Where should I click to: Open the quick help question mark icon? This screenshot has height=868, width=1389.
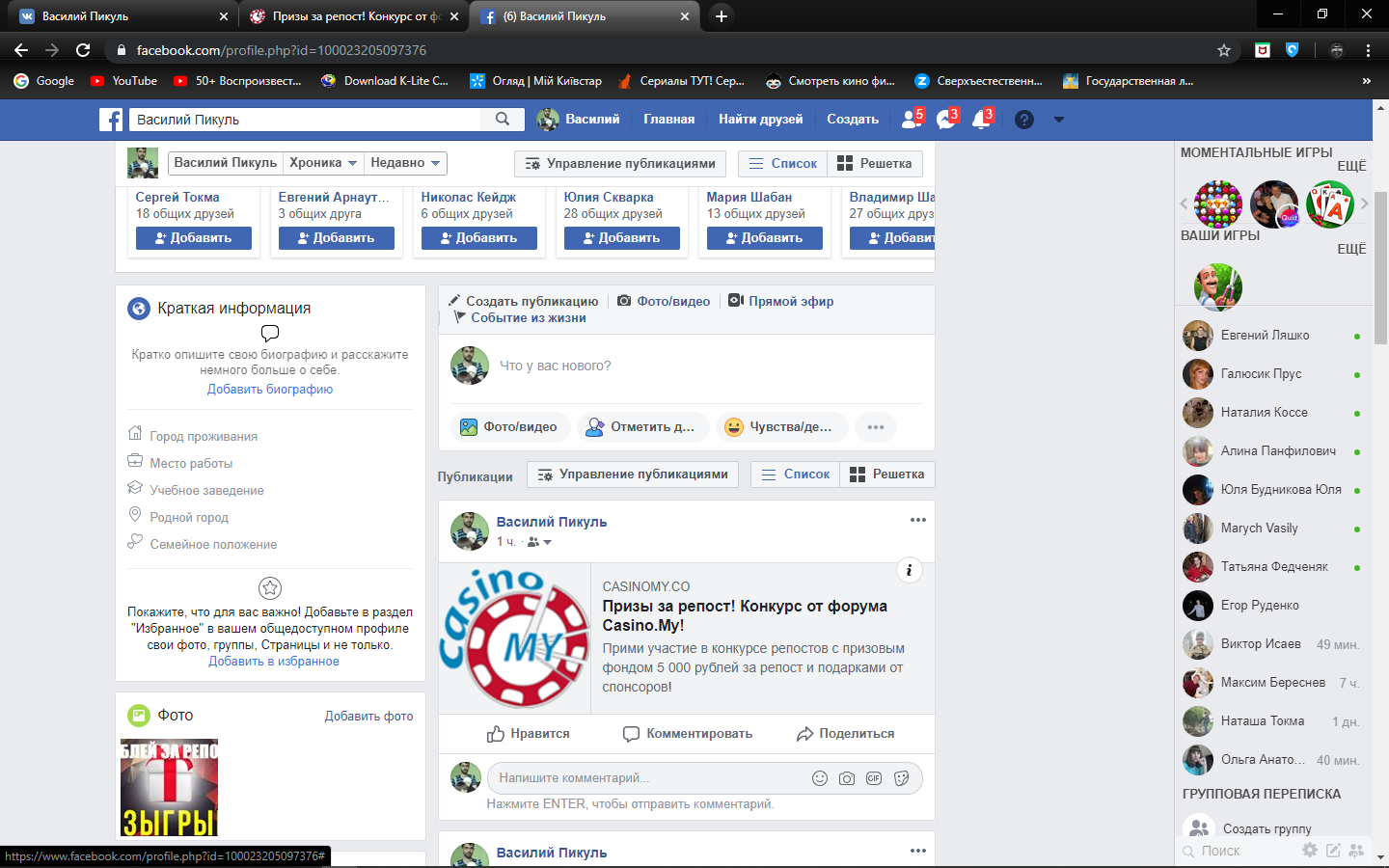point(1024,120)
